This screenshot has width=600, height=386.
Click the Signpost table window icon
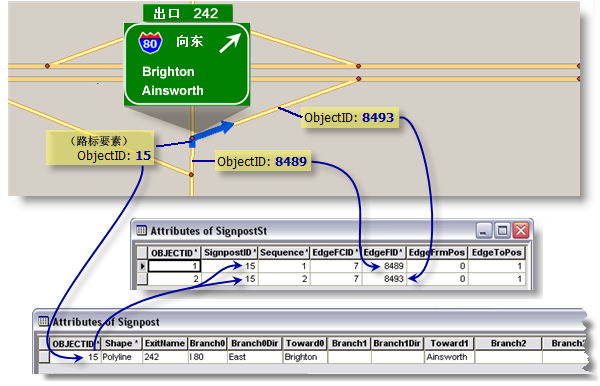(x=43, y=321)
